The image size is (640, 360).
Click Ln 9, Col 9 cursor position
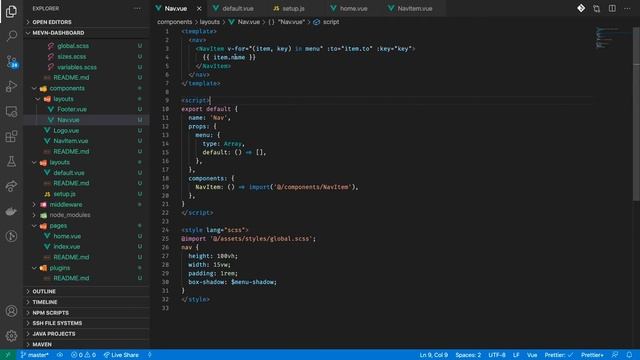(x=433, y=355)
